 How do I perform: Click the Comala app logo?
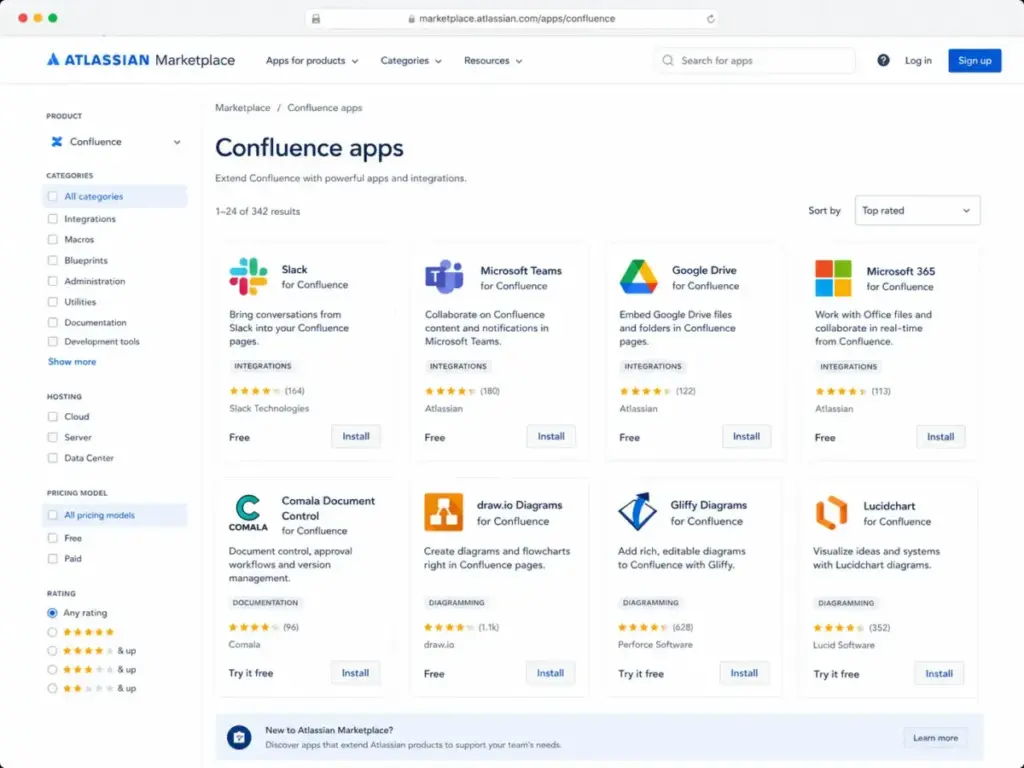pos(248,513)
